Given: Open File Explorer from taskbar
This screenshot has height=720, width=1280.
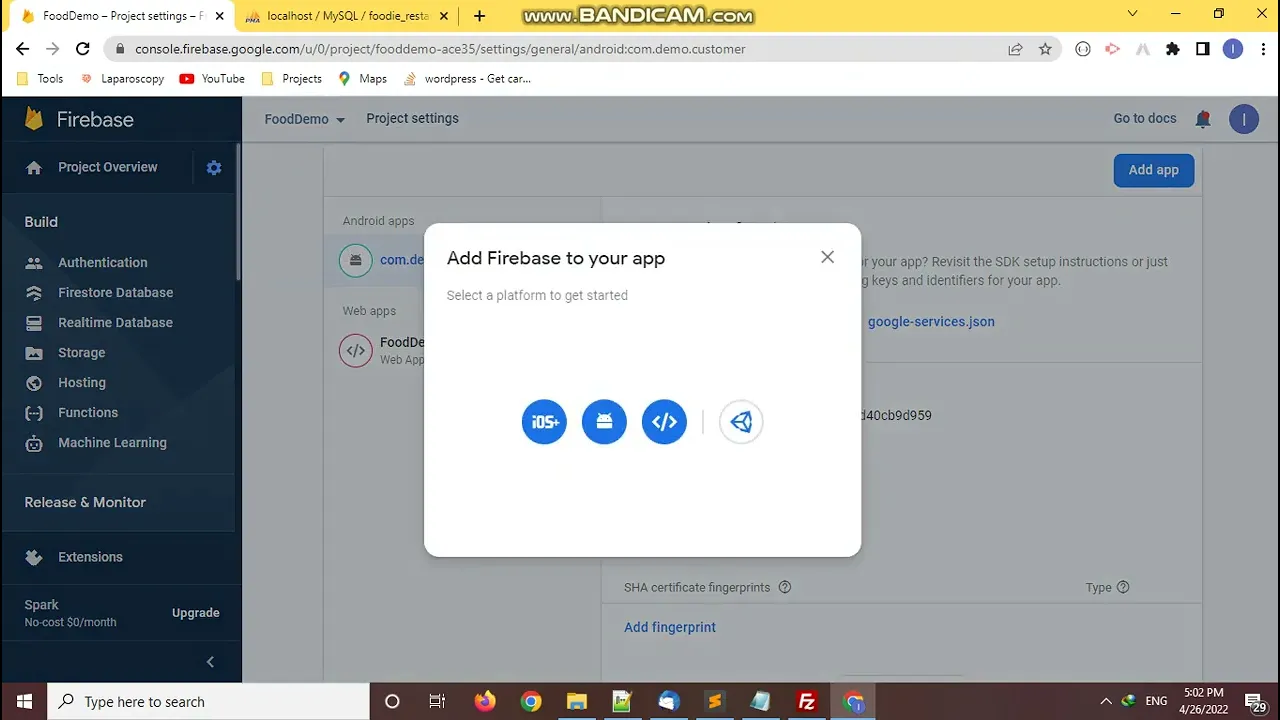Looking at the screenshot, I should click(x=576, y=701).
